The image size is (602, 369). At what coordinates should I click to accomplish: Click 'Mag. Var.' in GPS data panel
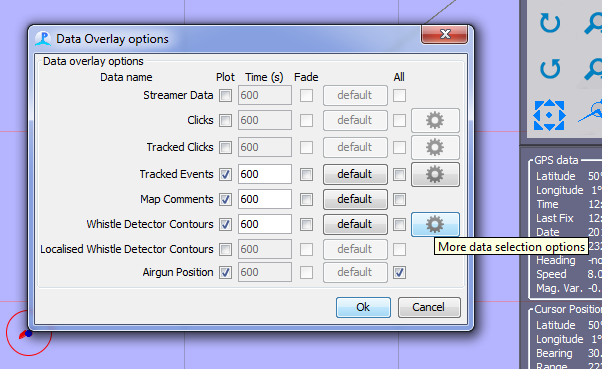coord(559,288)
